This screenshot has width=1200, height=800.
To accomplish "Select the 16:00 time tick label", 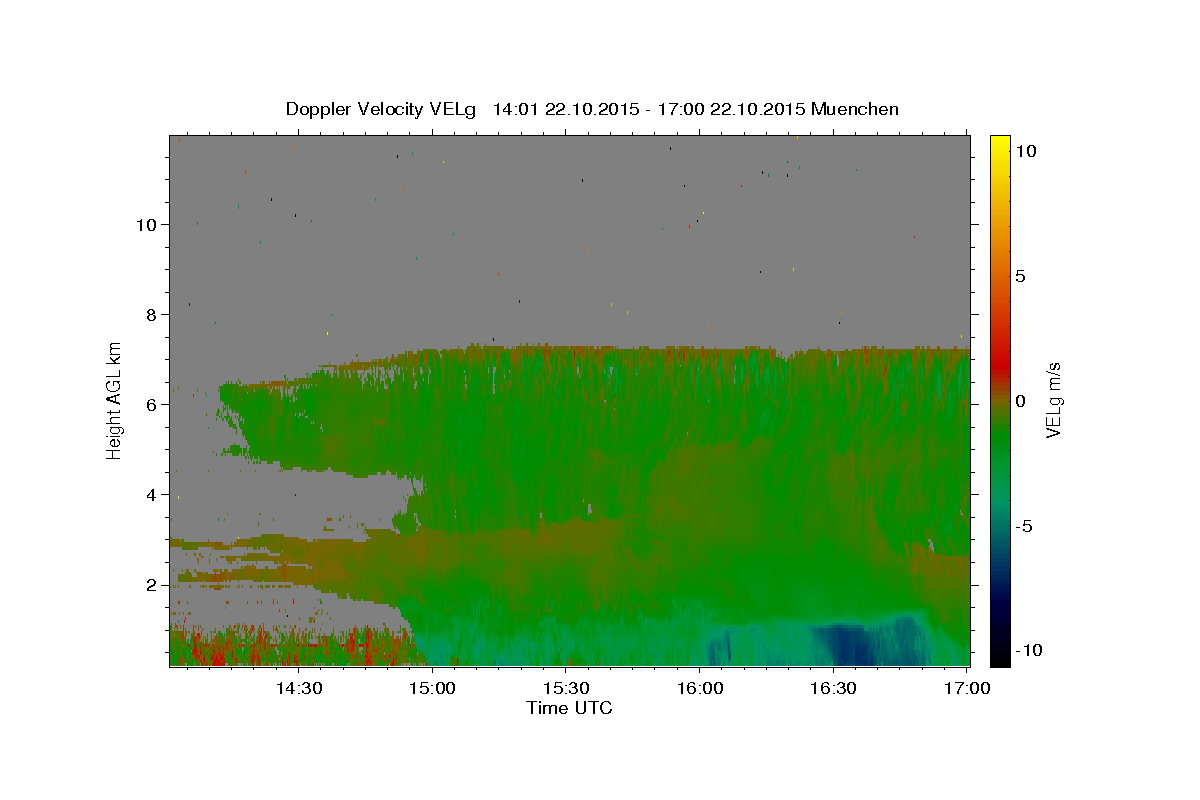I will point(699,689).
